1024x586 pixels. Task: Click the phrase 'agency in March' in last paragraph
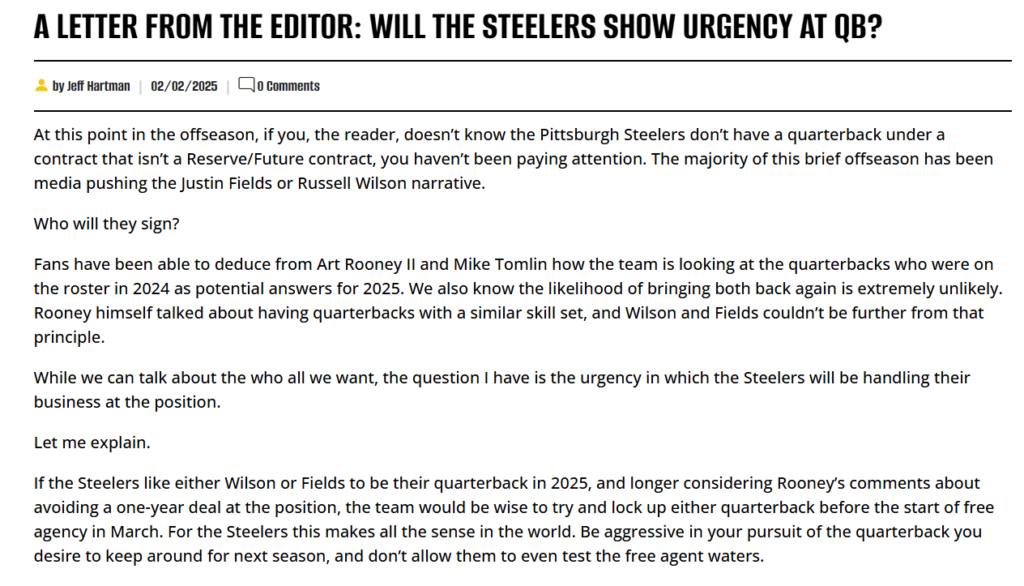point(97,532)
